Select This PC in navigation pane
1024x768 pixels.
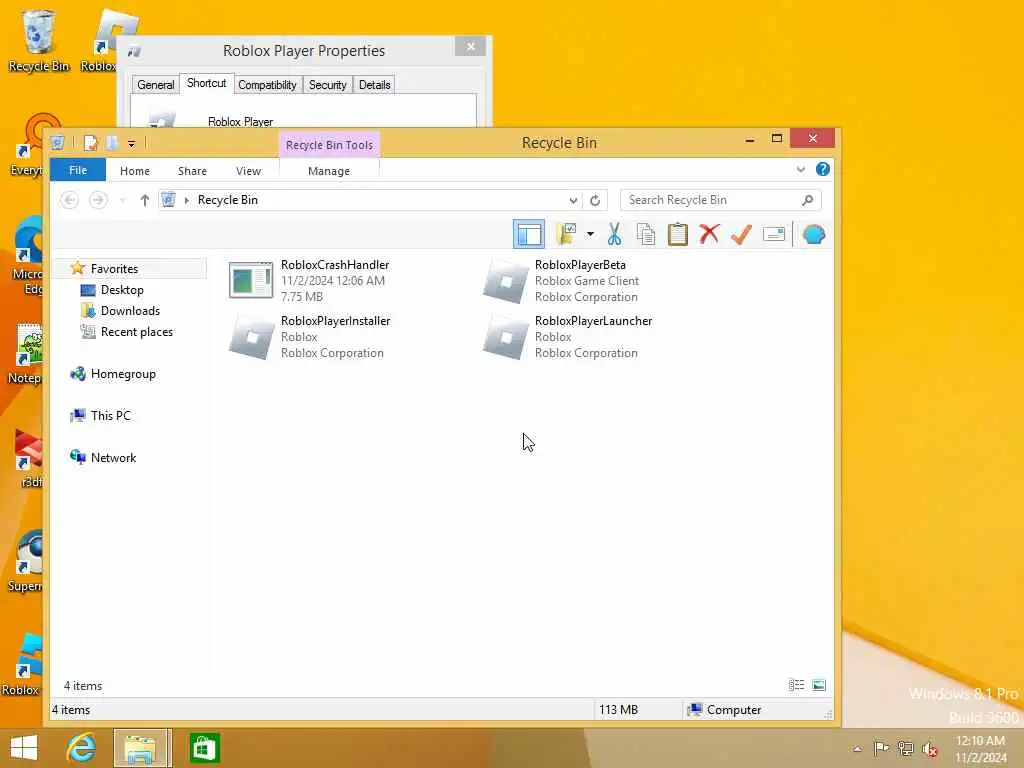click(110, 415)
